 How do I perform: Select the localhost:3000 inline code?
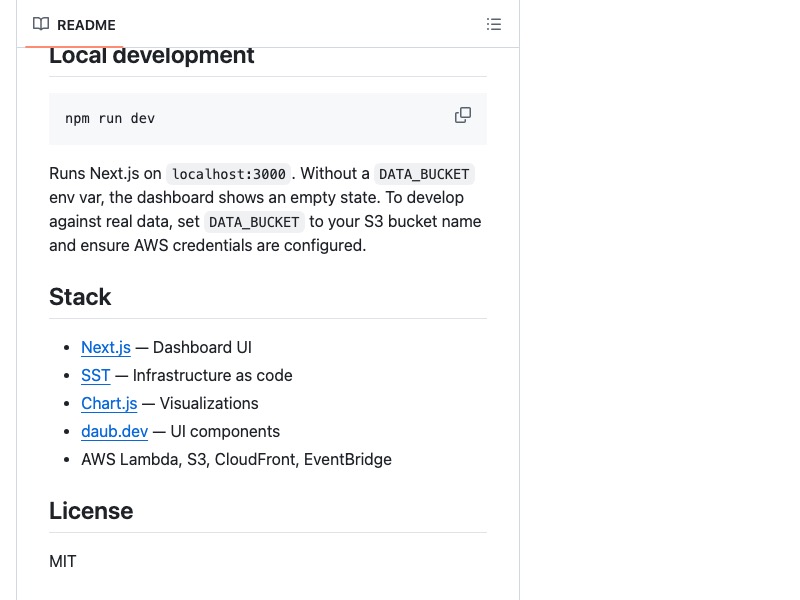(x=228, y=173)
